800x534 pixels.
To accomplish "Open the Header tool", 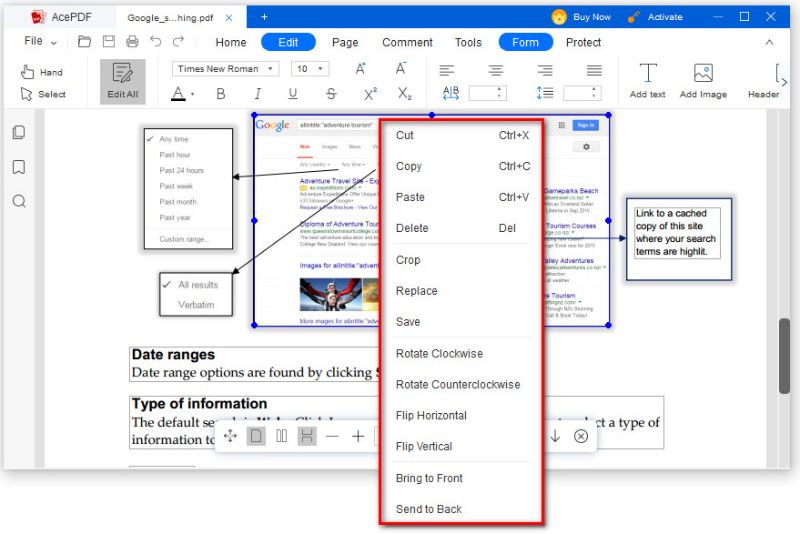I will [763, 81].
